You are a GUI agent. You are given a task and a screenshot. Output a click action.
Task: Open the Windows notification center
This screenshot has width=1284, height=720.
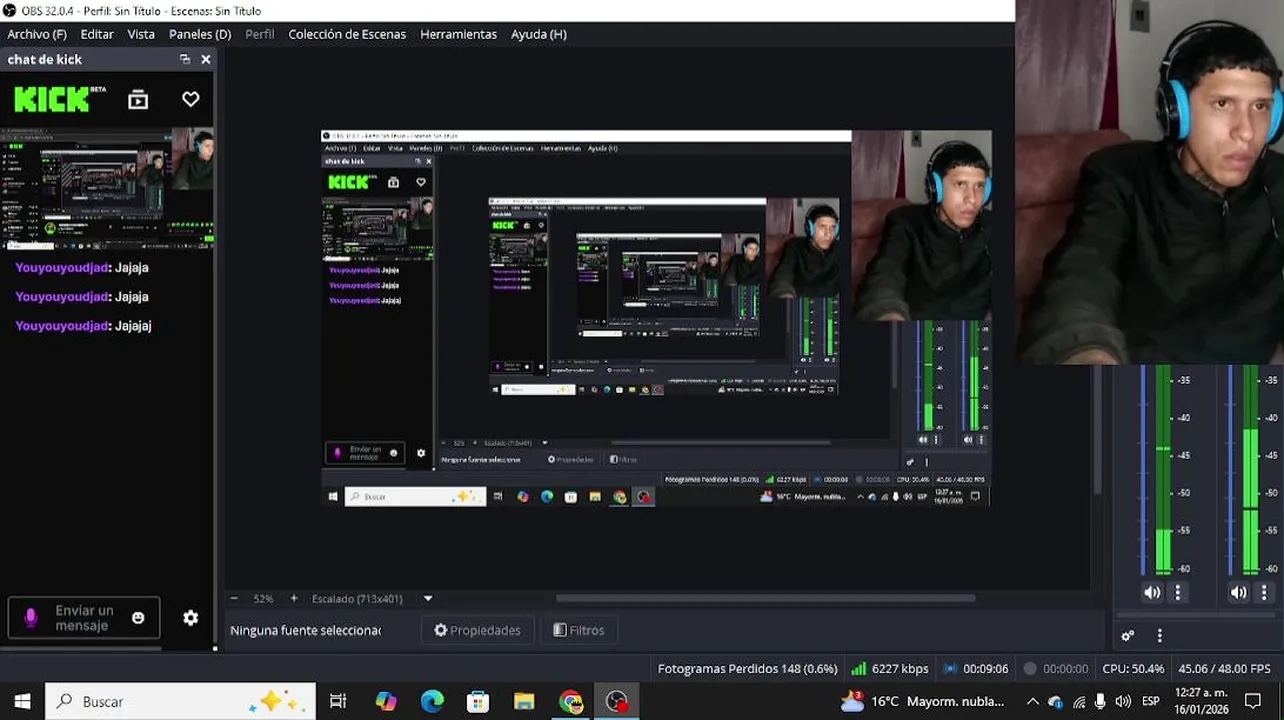1253,701
